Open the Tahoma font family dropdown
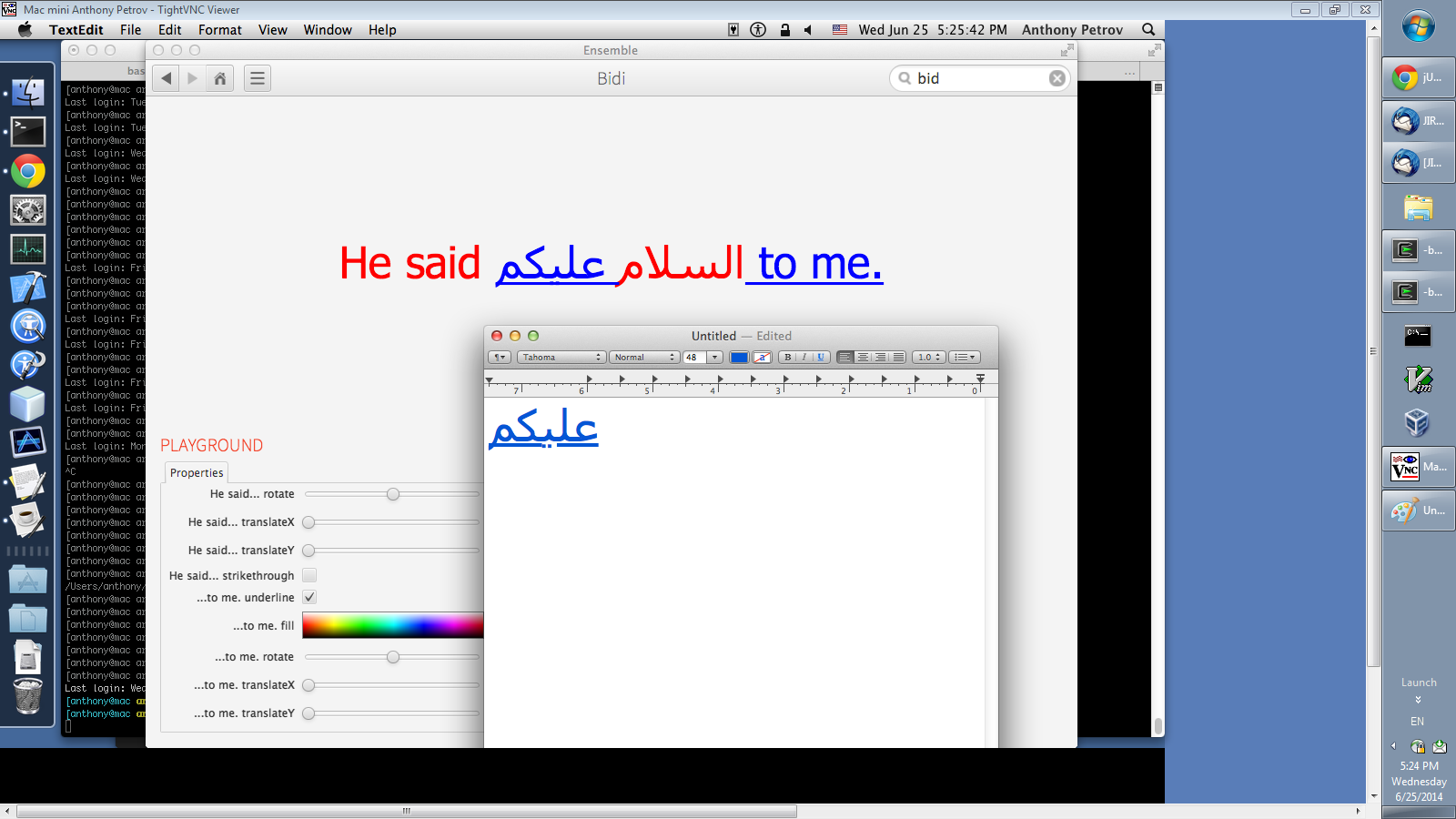1456x819 pixels. [x=561, y=358]
